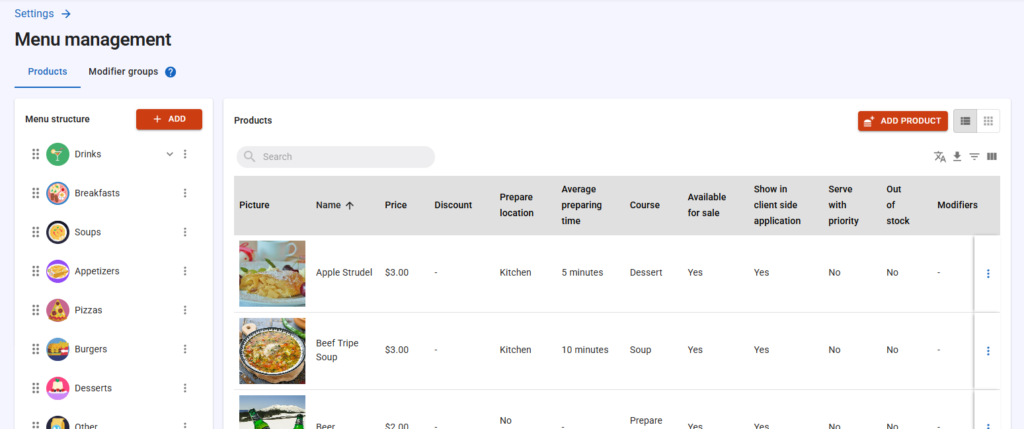Grab the Soups drag handle
The image size is (1024, 429).
pos(36,232)
